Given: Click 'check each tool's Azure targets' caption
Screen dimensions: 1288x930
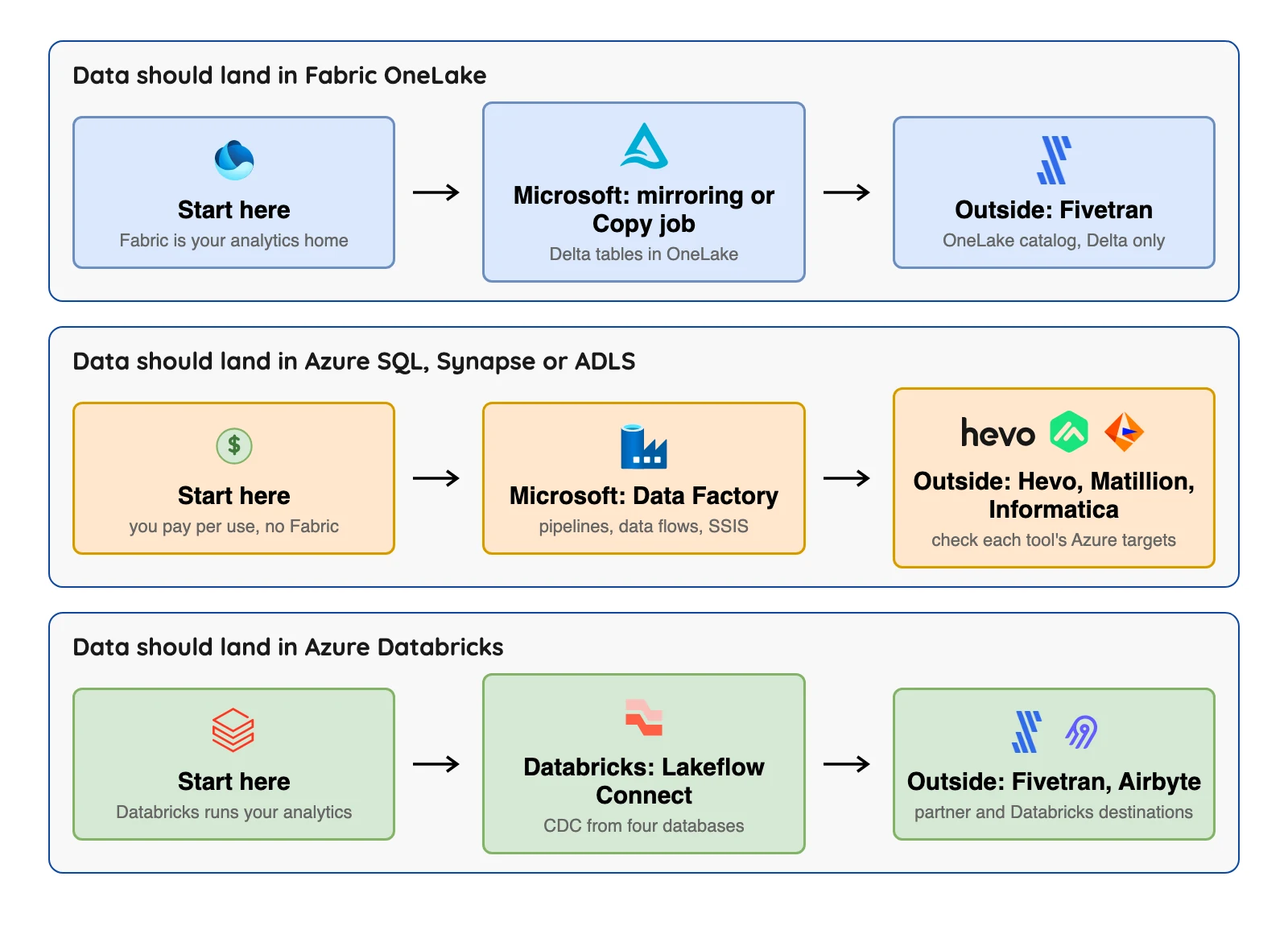Looking at the screenshot, I should 1054,540.
